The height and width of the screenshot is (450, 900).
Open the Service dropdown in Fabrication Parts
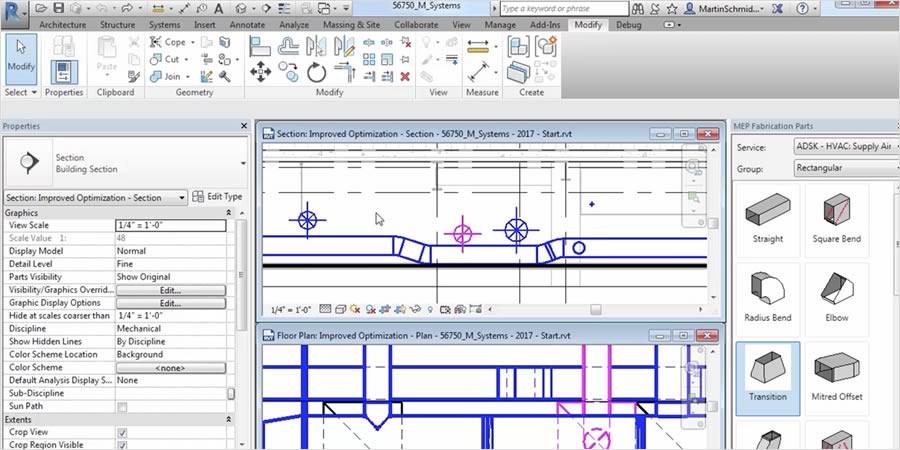(x=847, y=146)
